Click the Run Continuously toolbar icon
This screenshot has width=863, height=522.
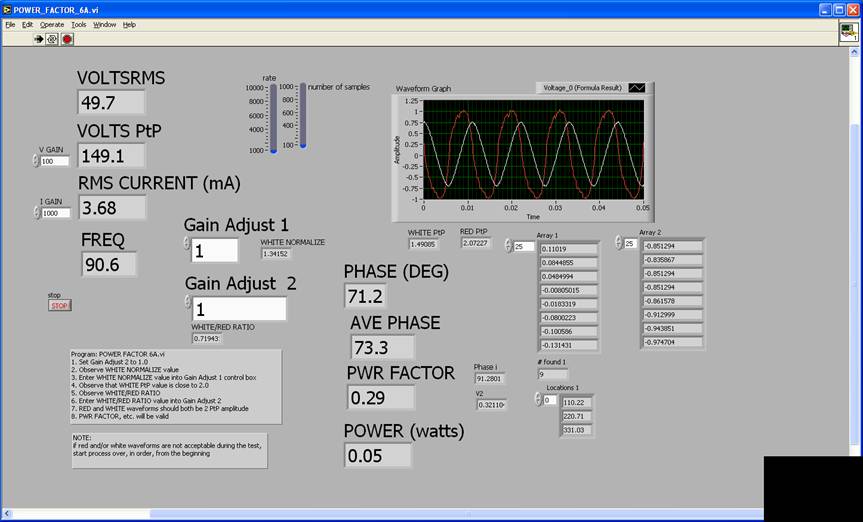(52, 39)
